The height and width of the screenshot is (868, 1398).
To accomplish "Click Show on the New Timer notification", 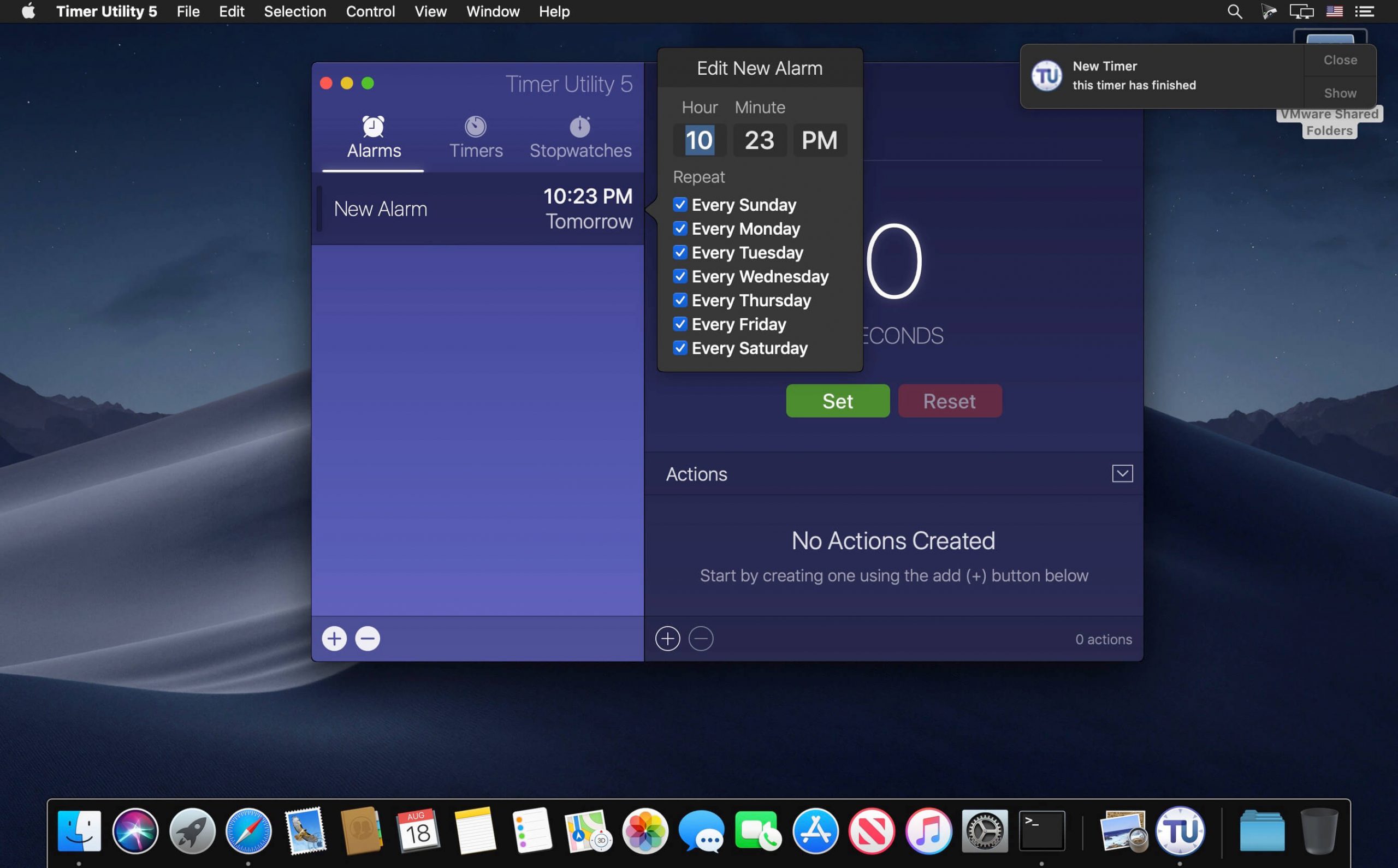I will click(1339, 92).
